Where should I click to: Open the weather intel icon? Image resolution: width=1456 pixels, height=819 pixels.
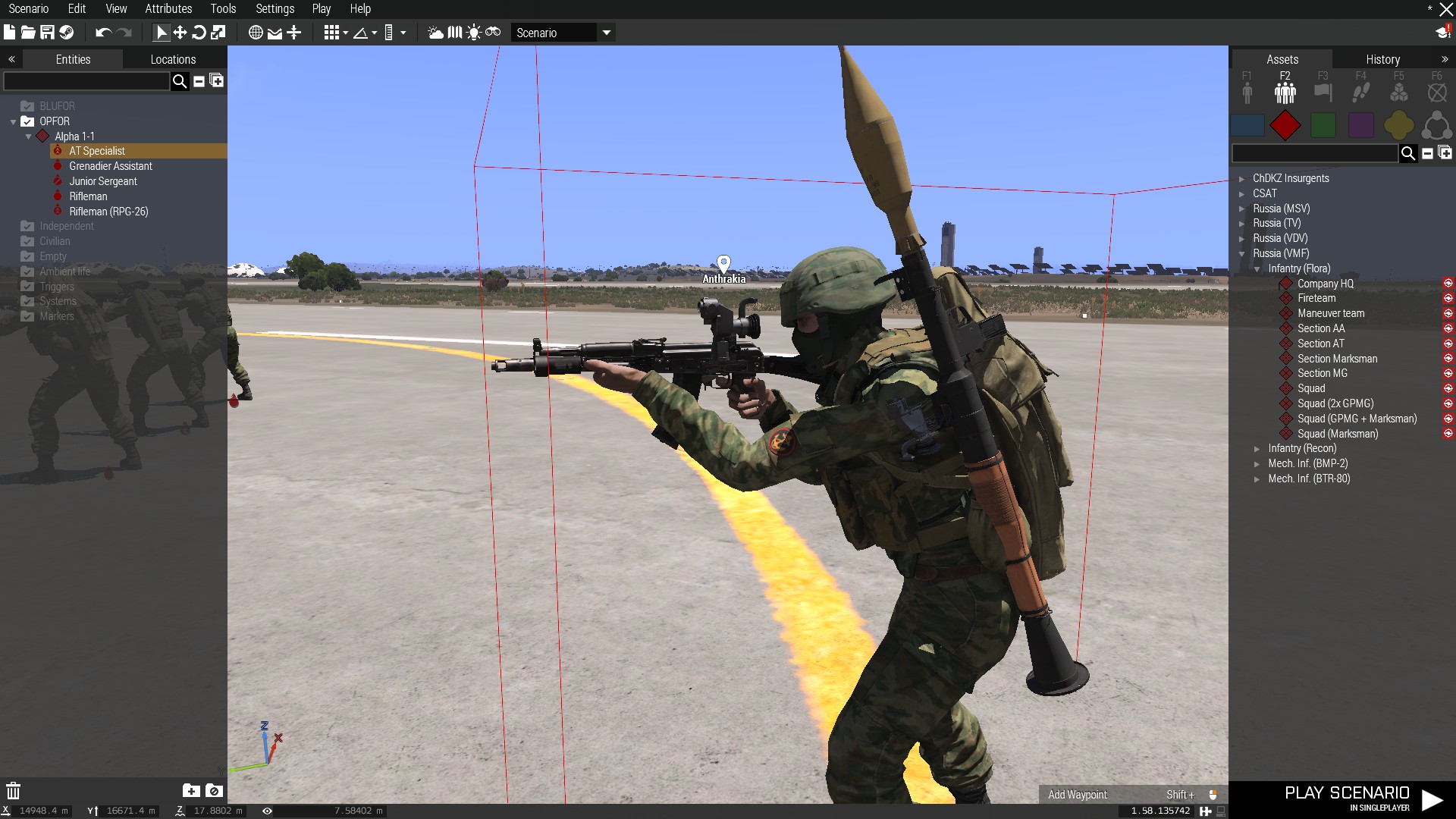click(435, 33)
